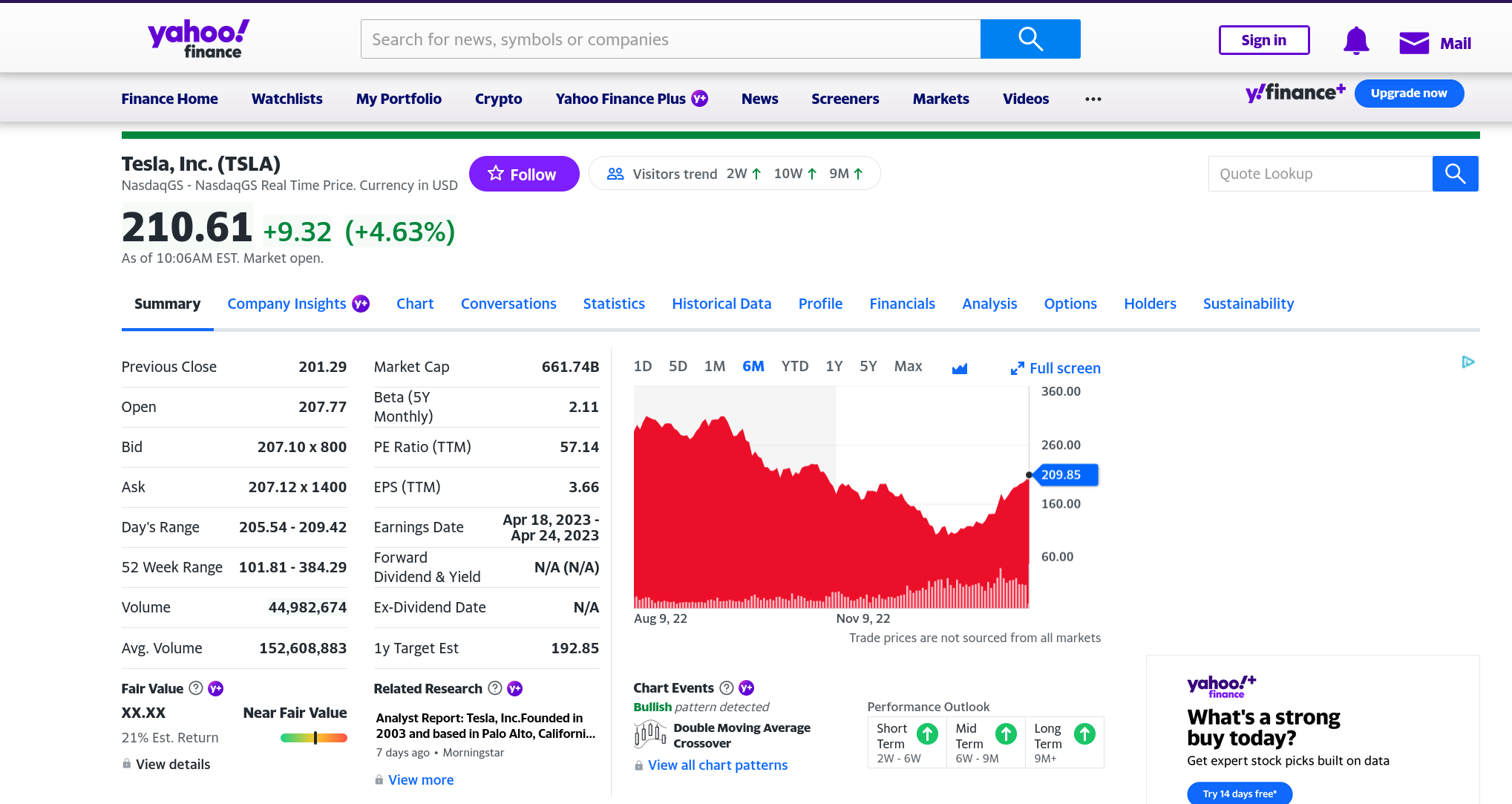Toggle the chart type mountain icon

960,368
